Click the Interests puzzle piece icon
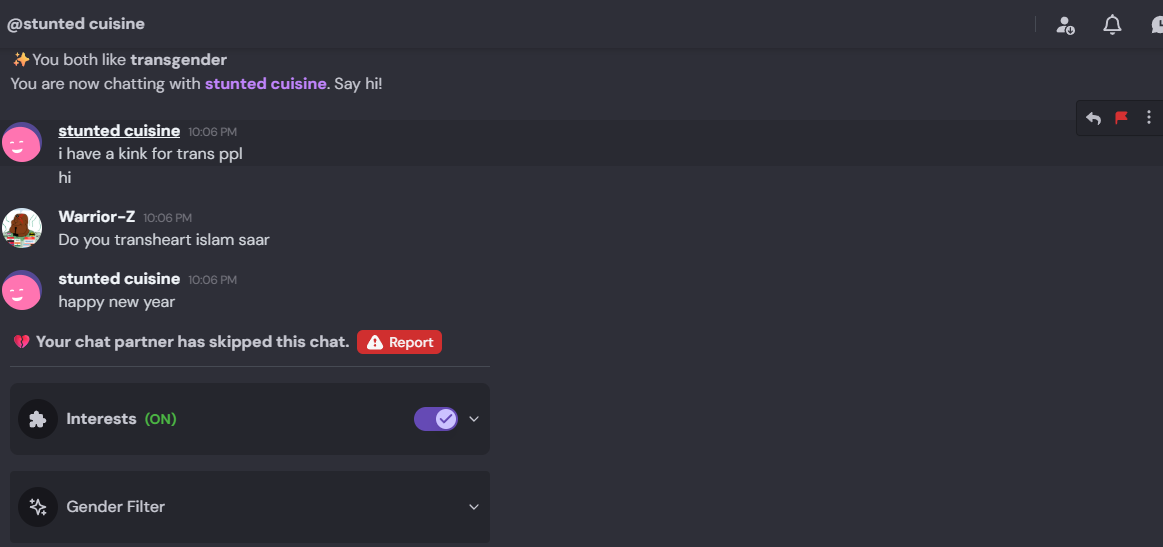Screen dimensions: 1163x547 coord(38,419)
